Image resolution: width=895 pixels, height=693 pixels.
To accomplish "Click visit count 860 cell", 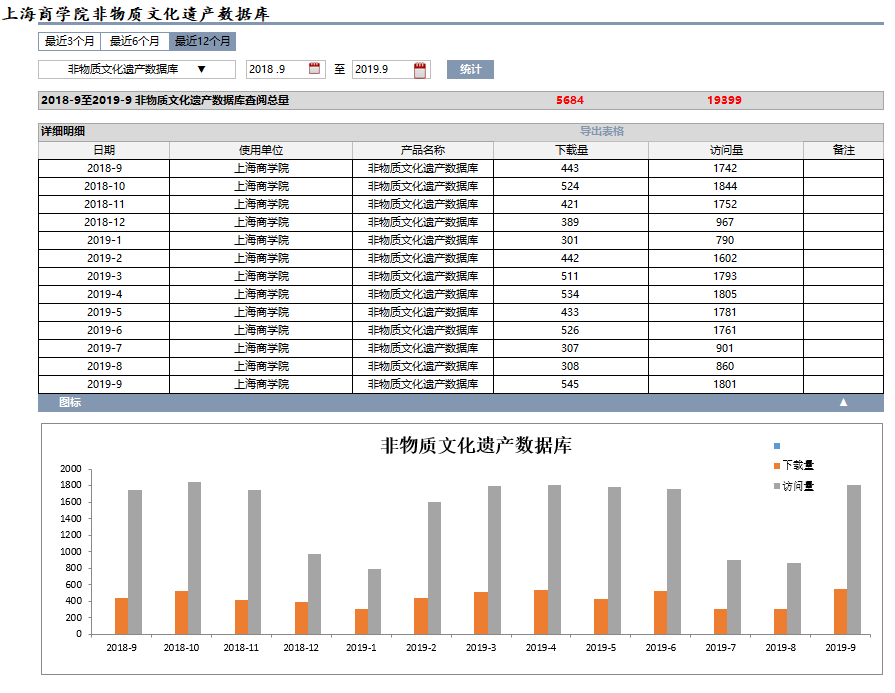I will coord(725,366).
